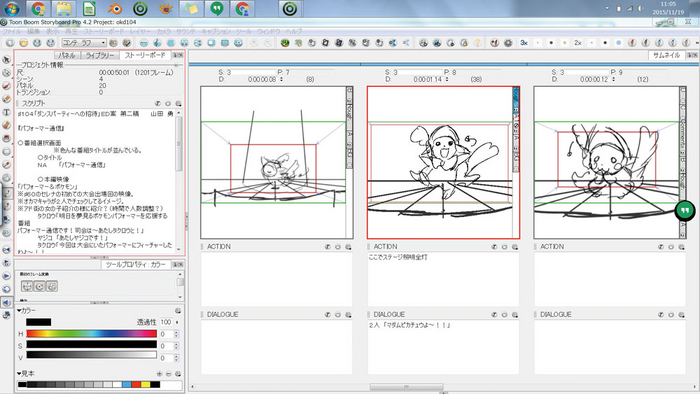Collapse the カラー section triangle

click(x=19, y=311)
